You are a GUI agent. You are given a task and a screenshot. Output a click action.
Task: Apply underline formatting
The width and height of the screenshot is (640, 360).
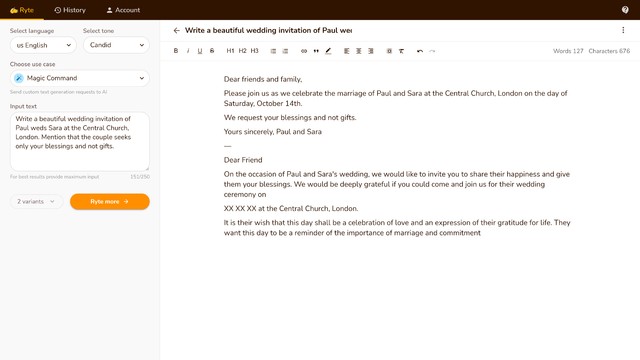pos(200,51)
